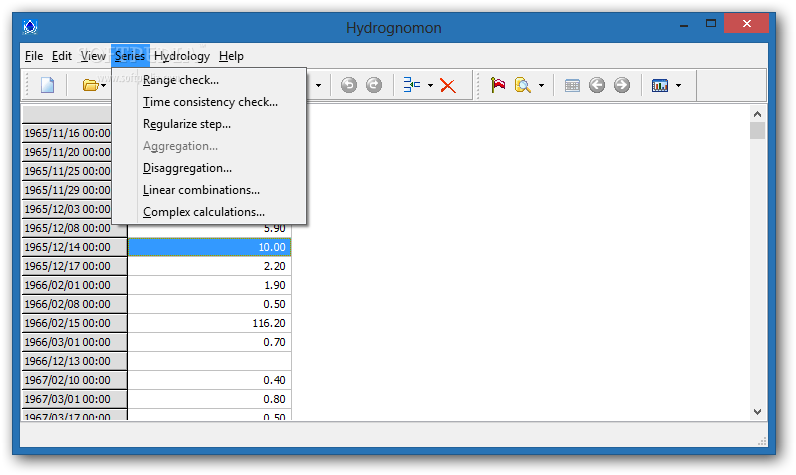The height and width of the screenshot is (475, 796).
Task: Open the Edit menu
Action: (x=62, y=56)
